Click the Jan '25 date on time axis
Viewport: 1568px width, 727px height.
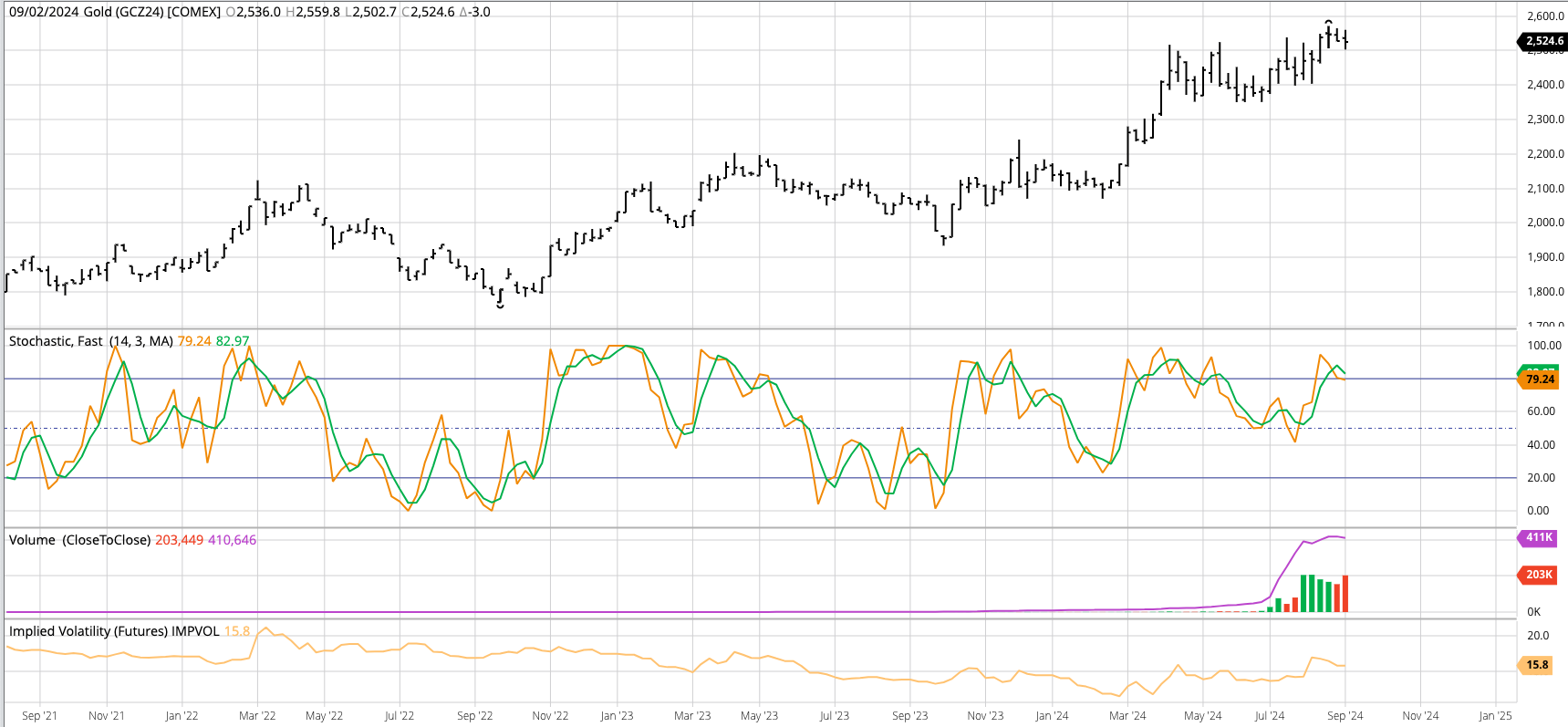tap(1495, 716)
